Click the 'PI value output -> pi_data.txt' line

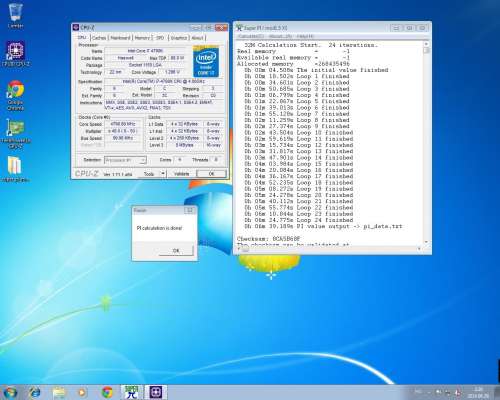[x=323, y=226]
